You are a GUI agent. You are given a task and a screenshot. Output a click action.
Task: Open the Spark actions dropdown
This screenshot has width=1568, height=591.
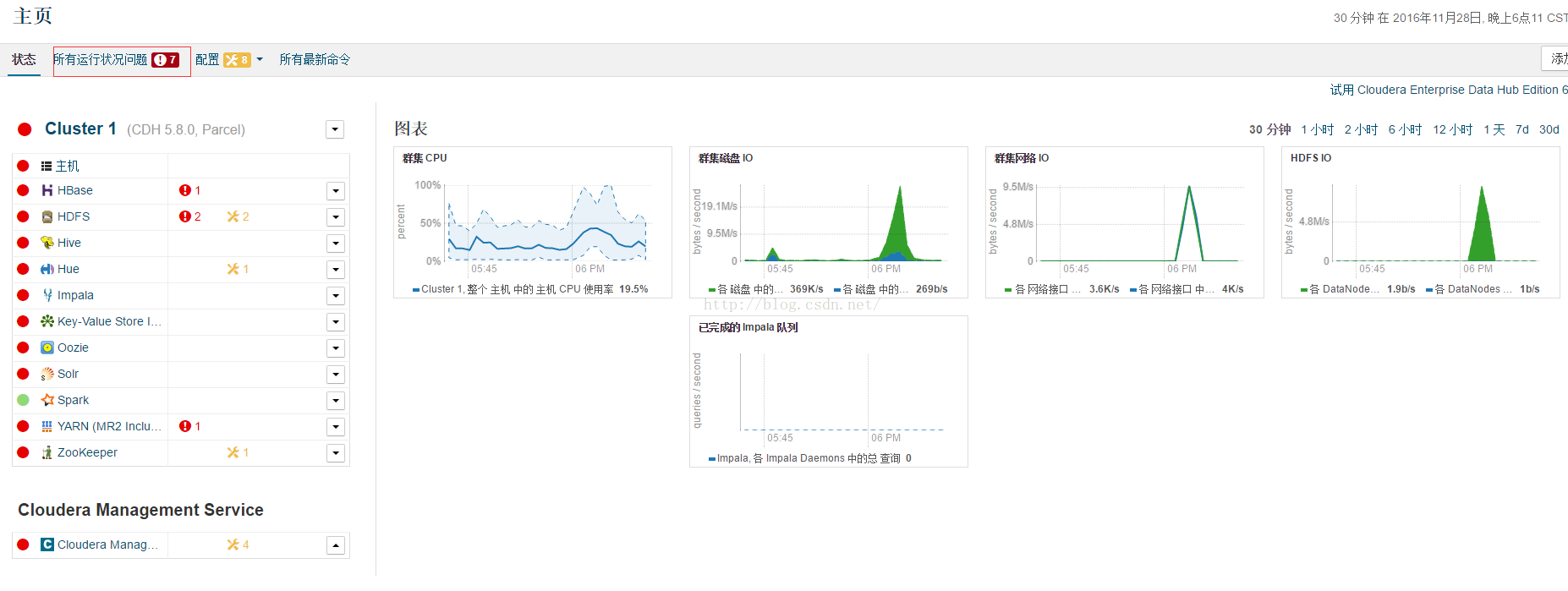tap(336, 401)
